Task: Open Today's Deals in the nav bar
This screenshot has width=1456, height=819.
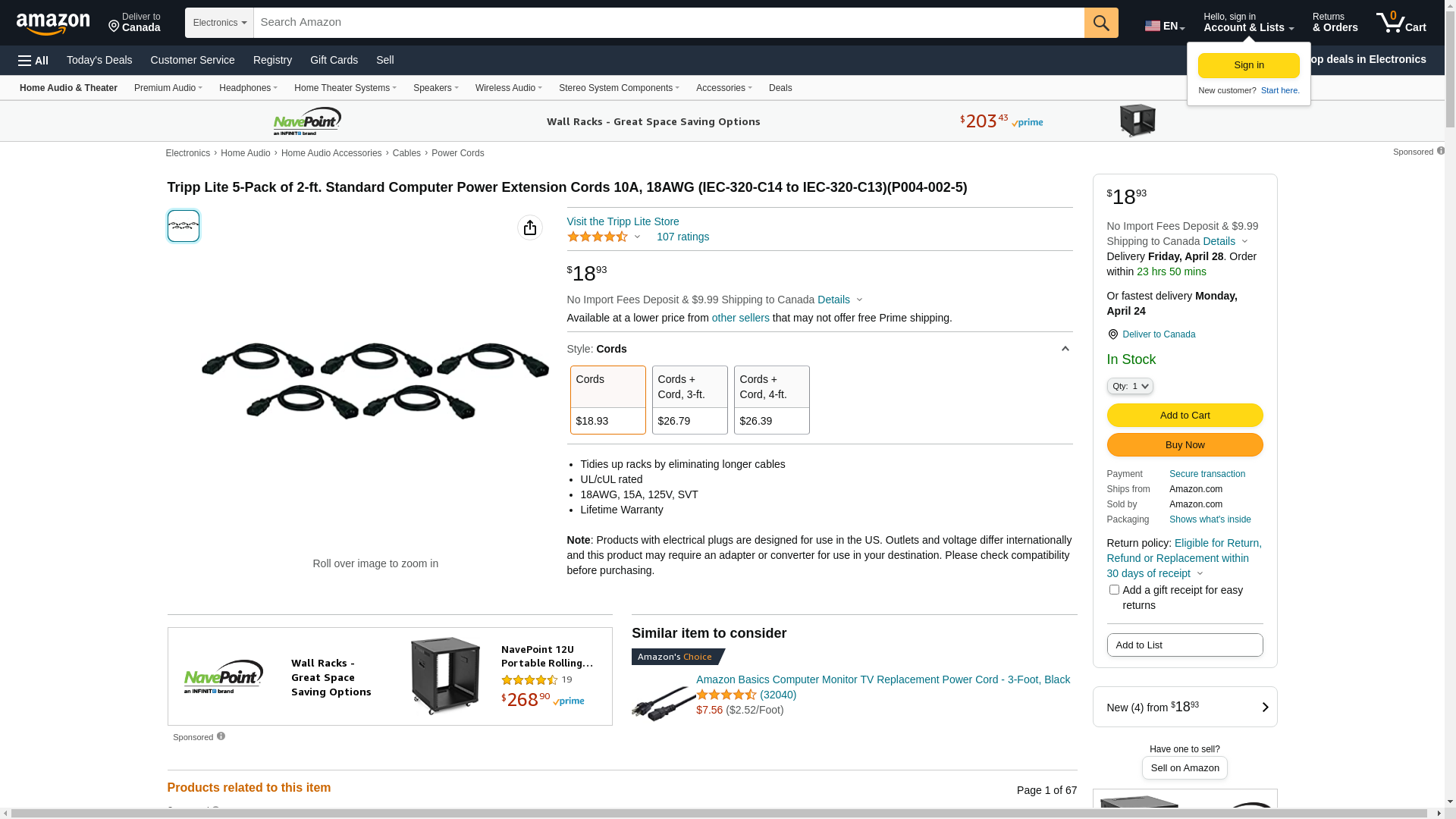Action: pyautogui.click(x=99, y=60)
